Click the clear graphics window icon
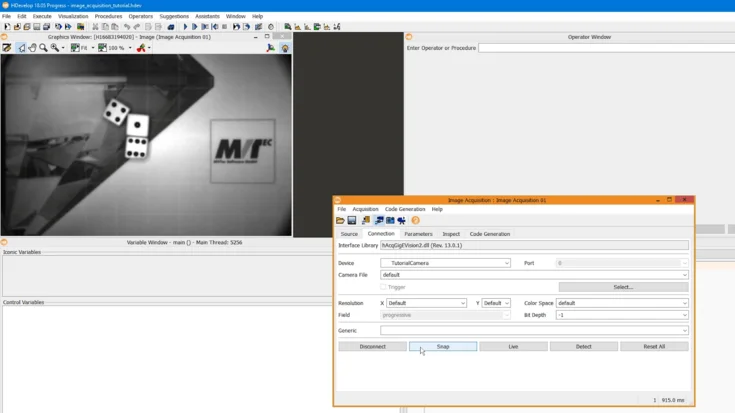735x413 pixels. coord(7,48)
